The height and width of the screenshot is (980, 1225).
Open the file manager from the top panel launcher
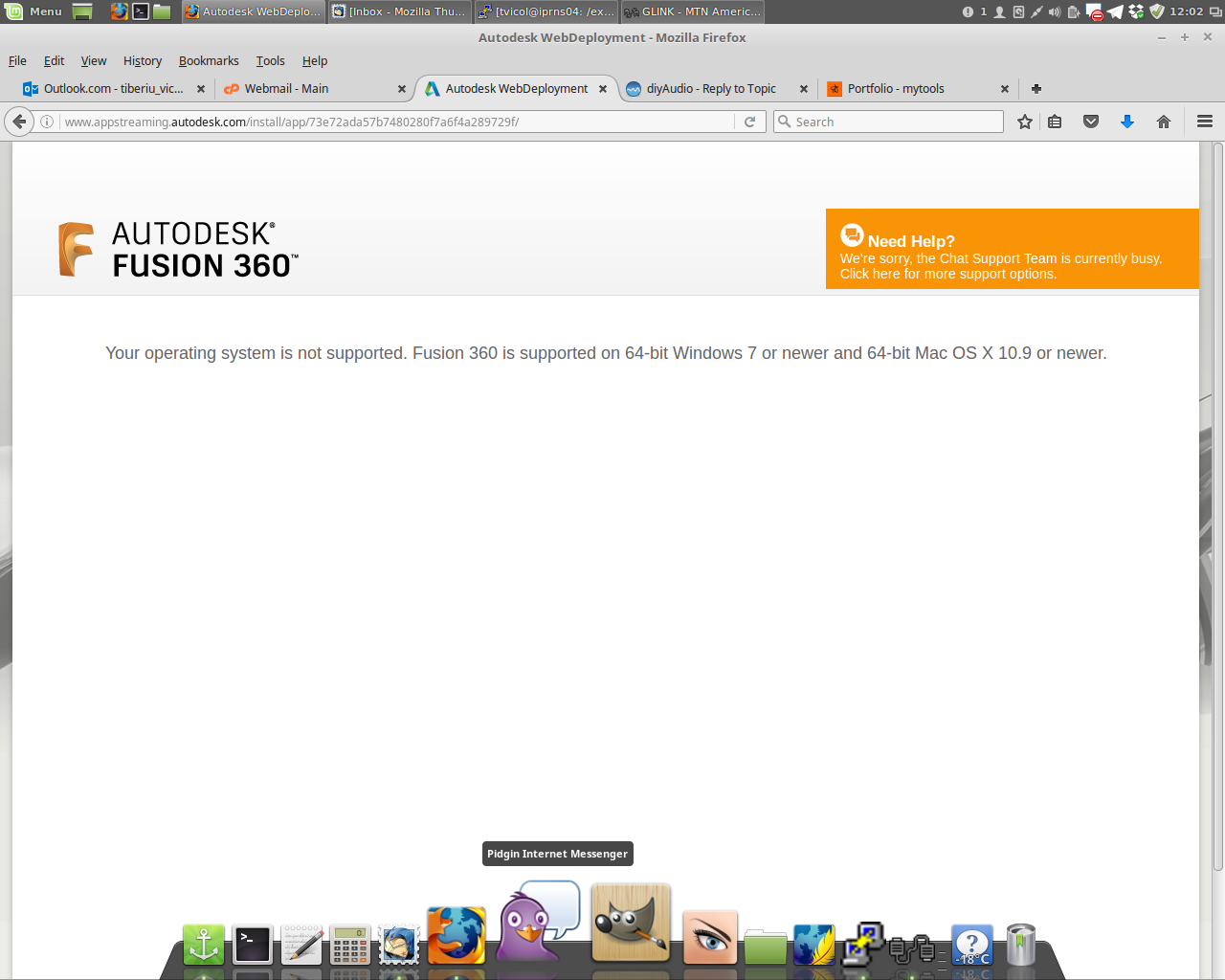tap(162, 11)
